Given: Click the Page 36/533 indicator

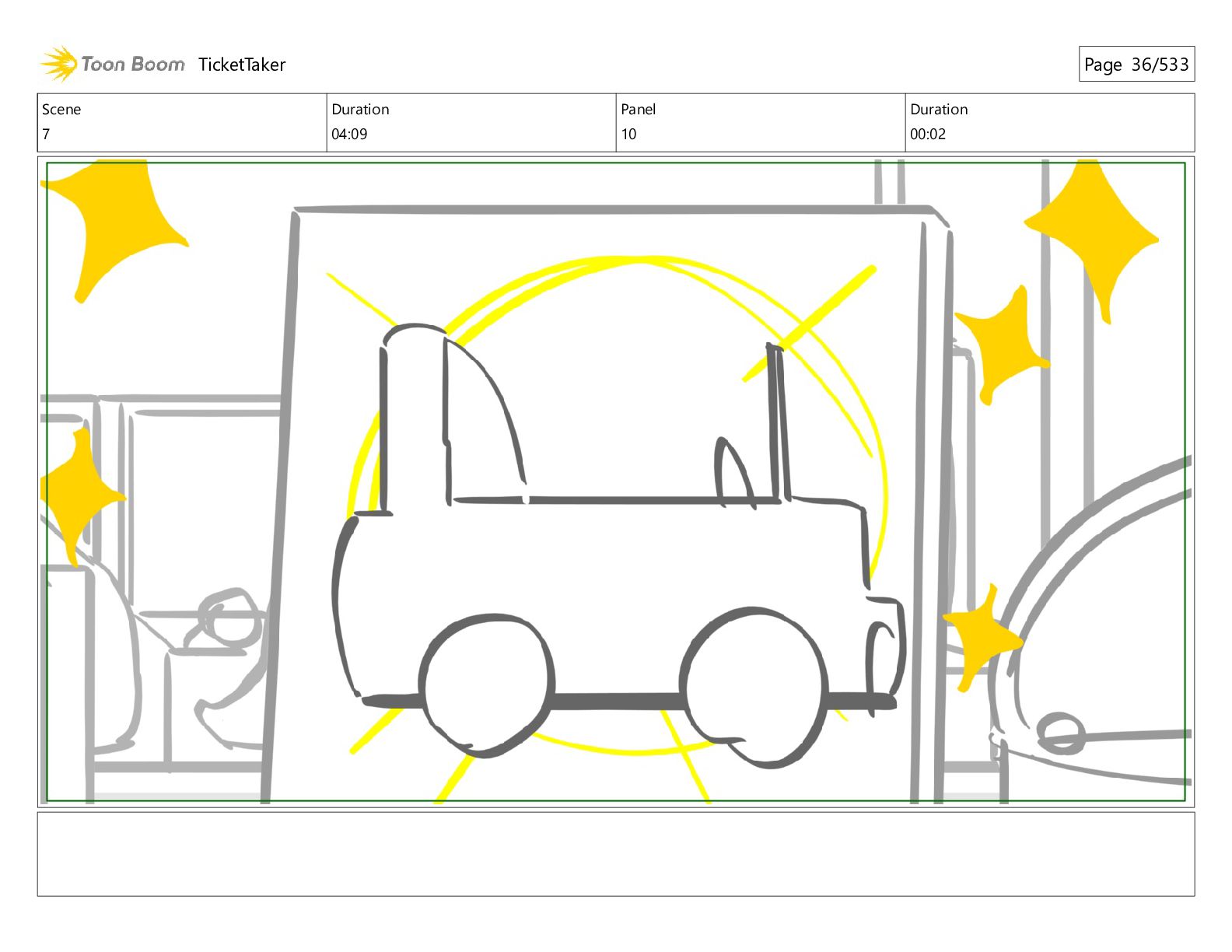Looking at the screenshot, I should (x=1136, y=65).
